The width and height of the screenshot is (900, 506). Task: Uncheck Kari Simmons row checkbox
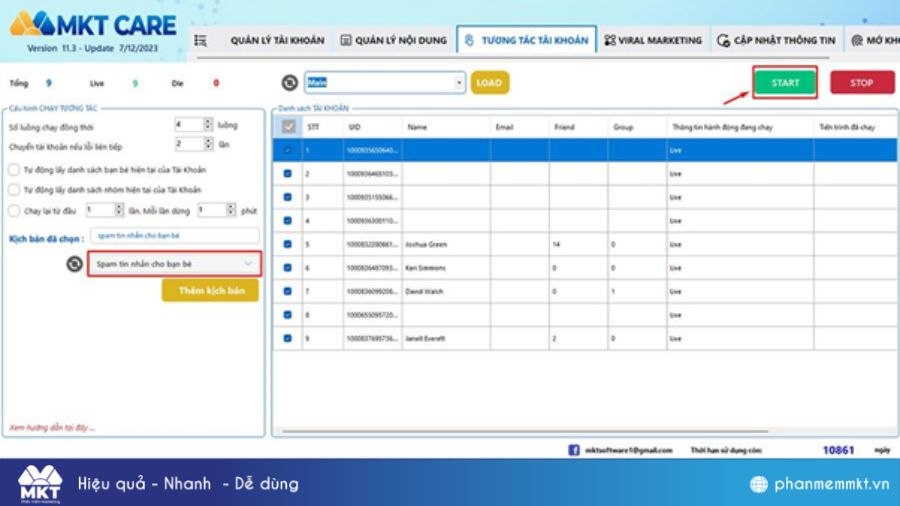coord(288,267)
